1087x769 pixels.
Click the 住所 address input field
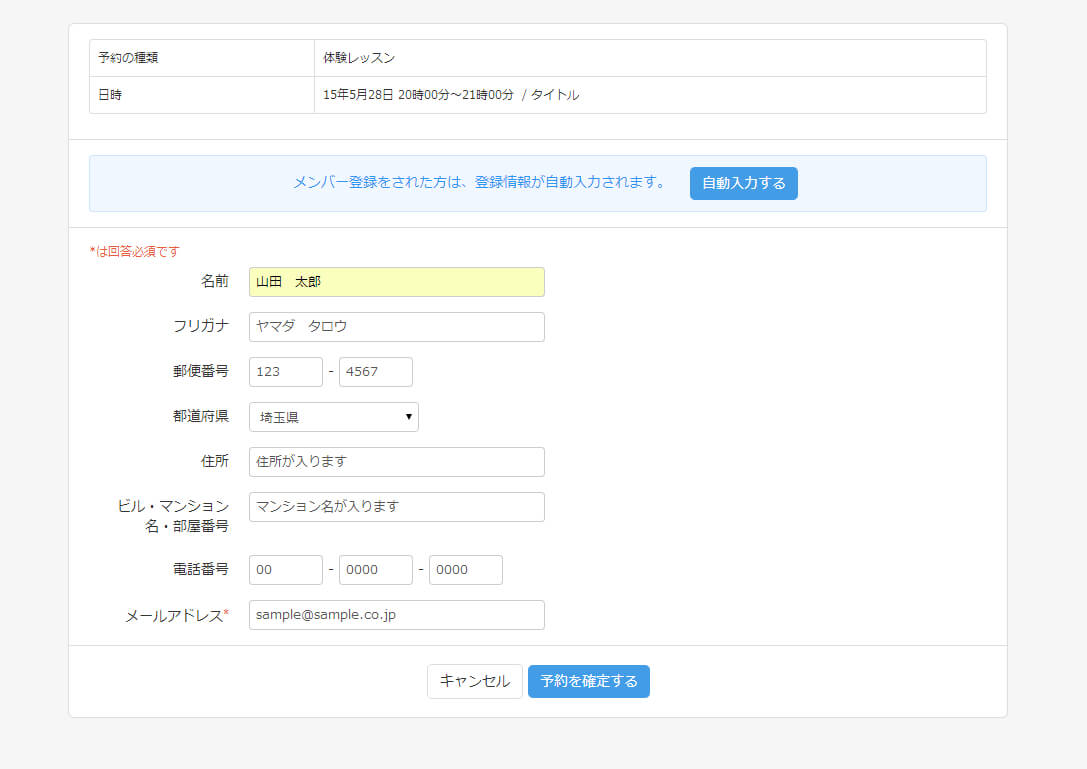point(396,462)
